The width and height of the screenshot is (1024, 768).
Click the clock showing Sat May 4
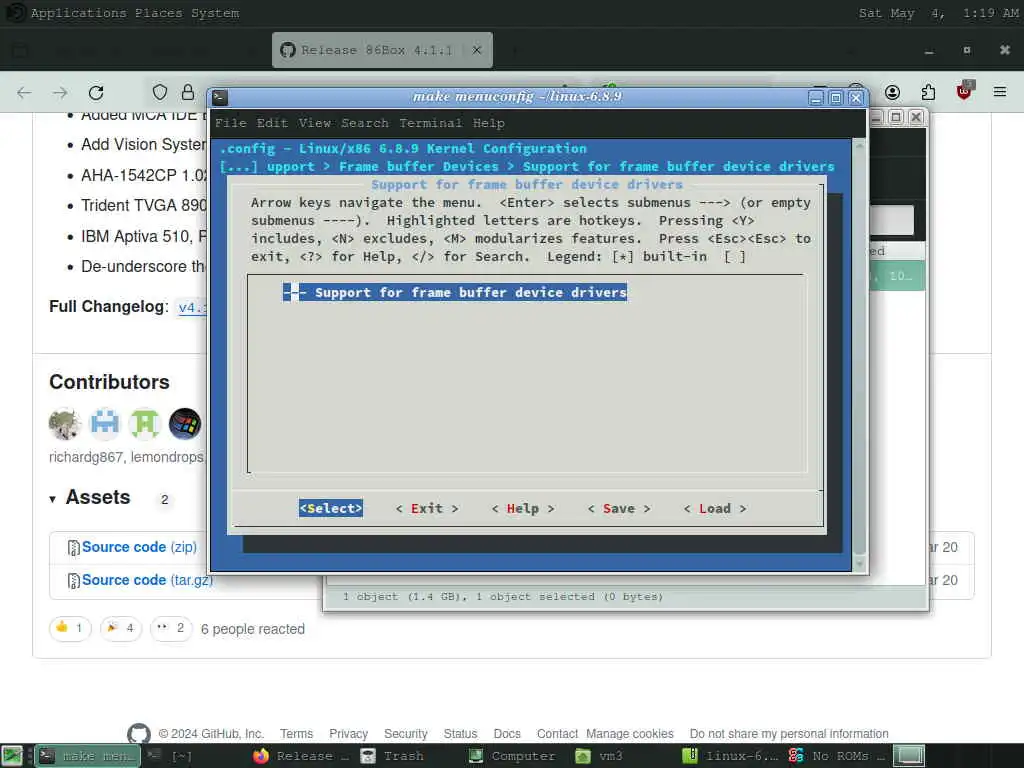[938, 13]
